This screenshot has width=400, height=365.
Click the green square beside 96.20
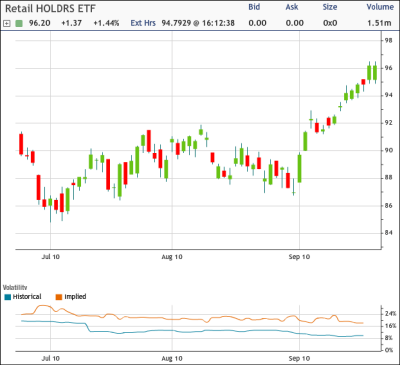[19, 23]
